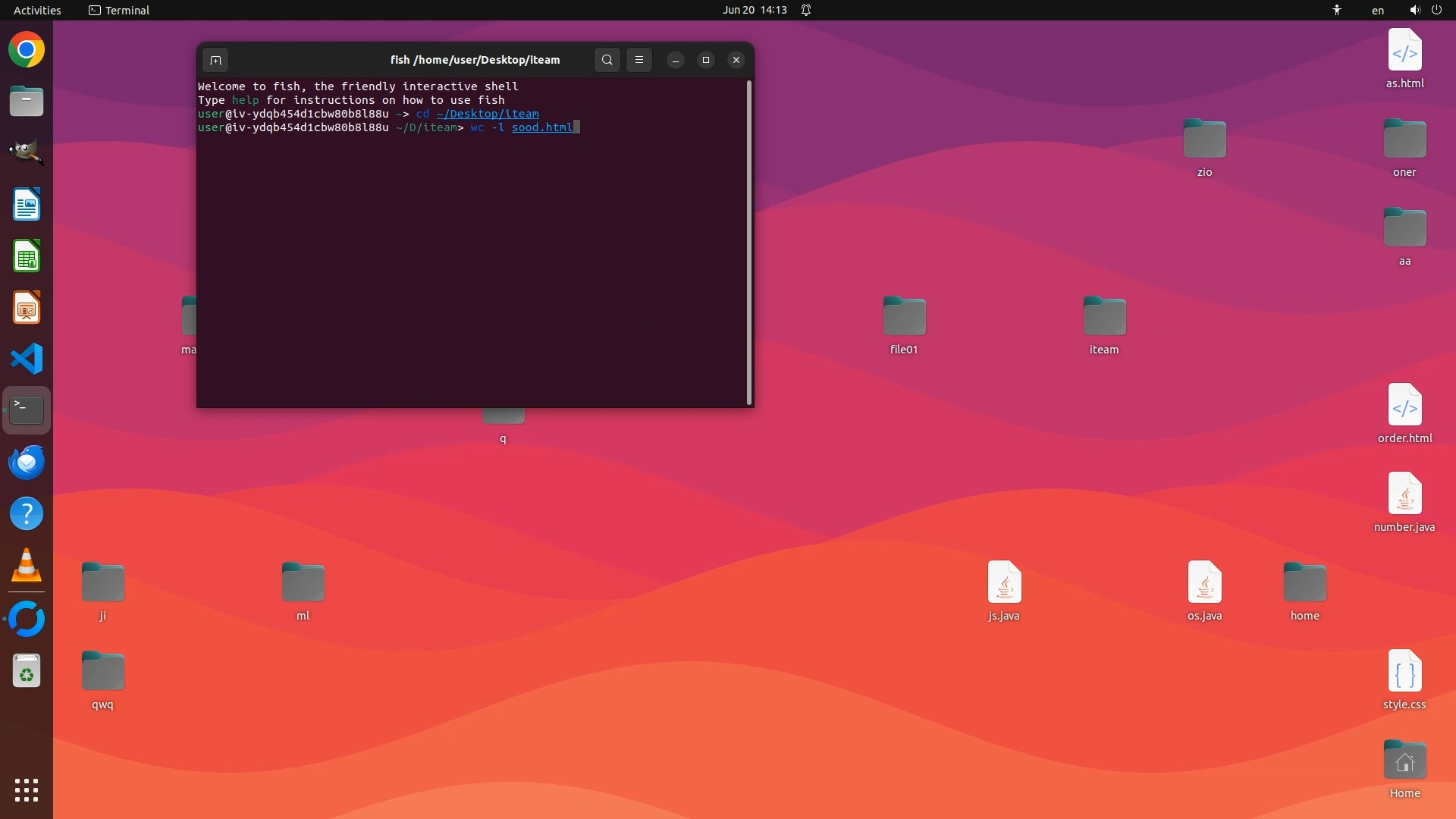Expand the system power and volume menu
1456x819 pixels.
(1425, 10)
